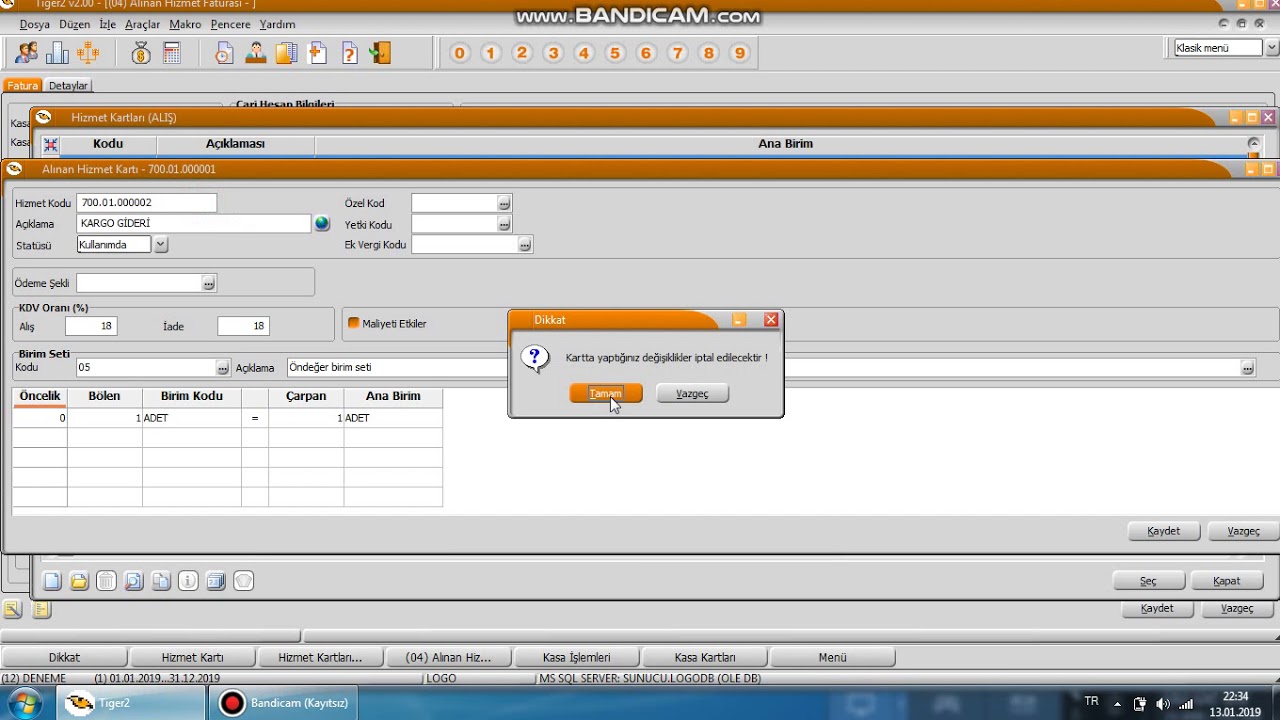Open the money bag toolbar icon
The image size is (1280, 720).
pos(141,53)
